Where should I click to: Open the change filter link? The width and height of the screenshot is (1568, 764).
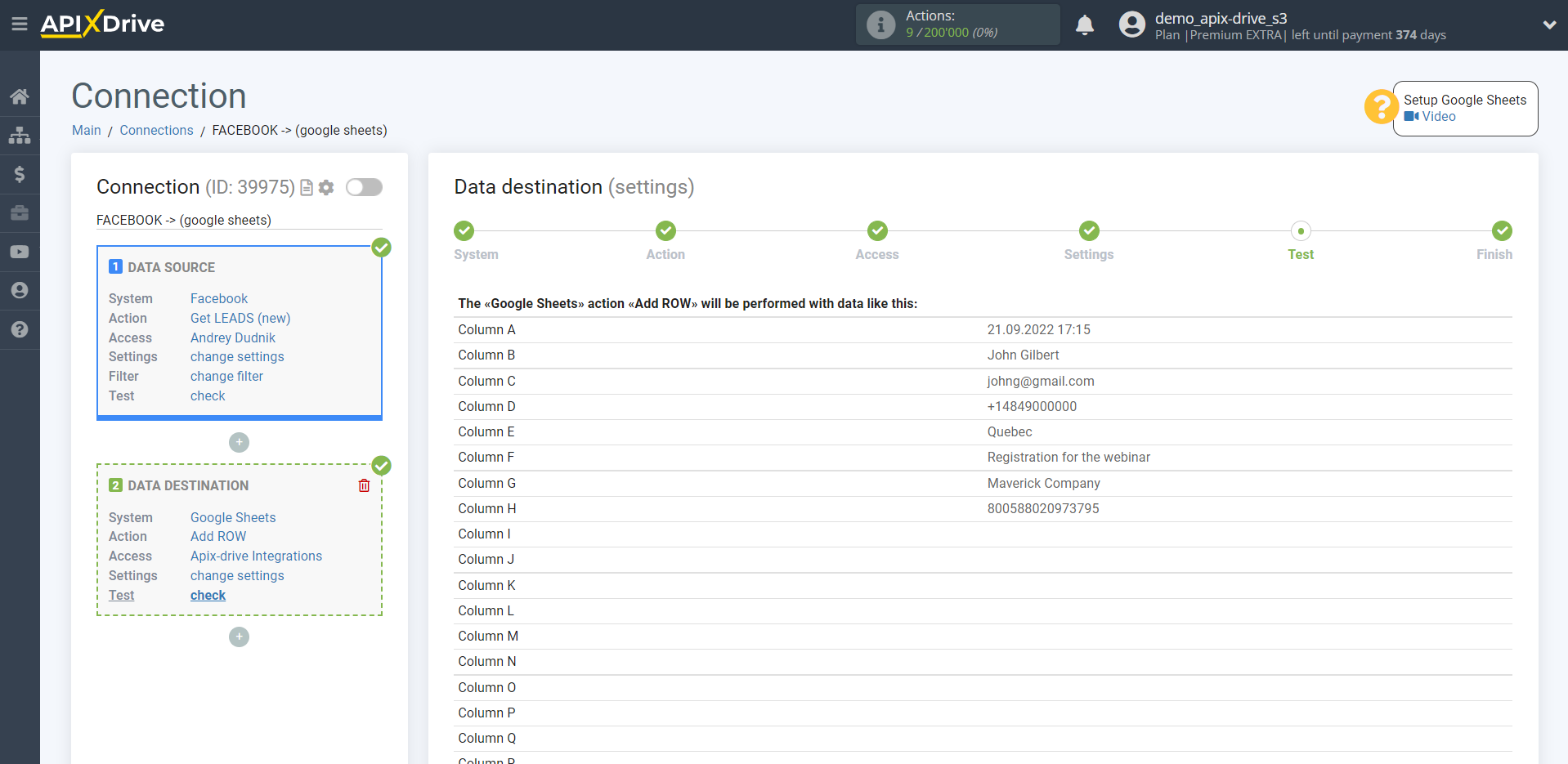click(x=226, y=377)
